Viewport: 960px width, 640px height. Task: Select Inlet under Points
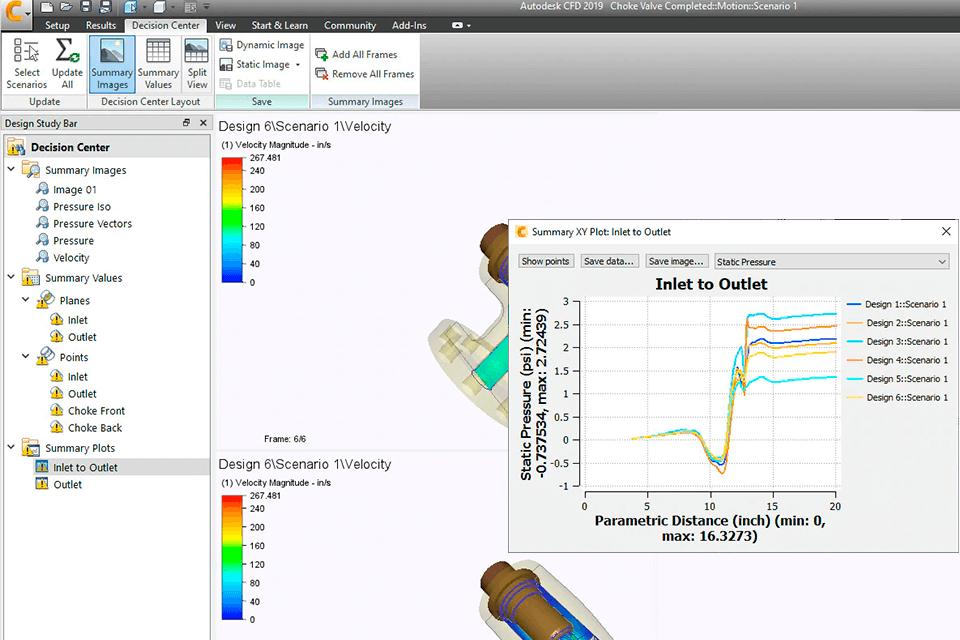coord(77,377)
